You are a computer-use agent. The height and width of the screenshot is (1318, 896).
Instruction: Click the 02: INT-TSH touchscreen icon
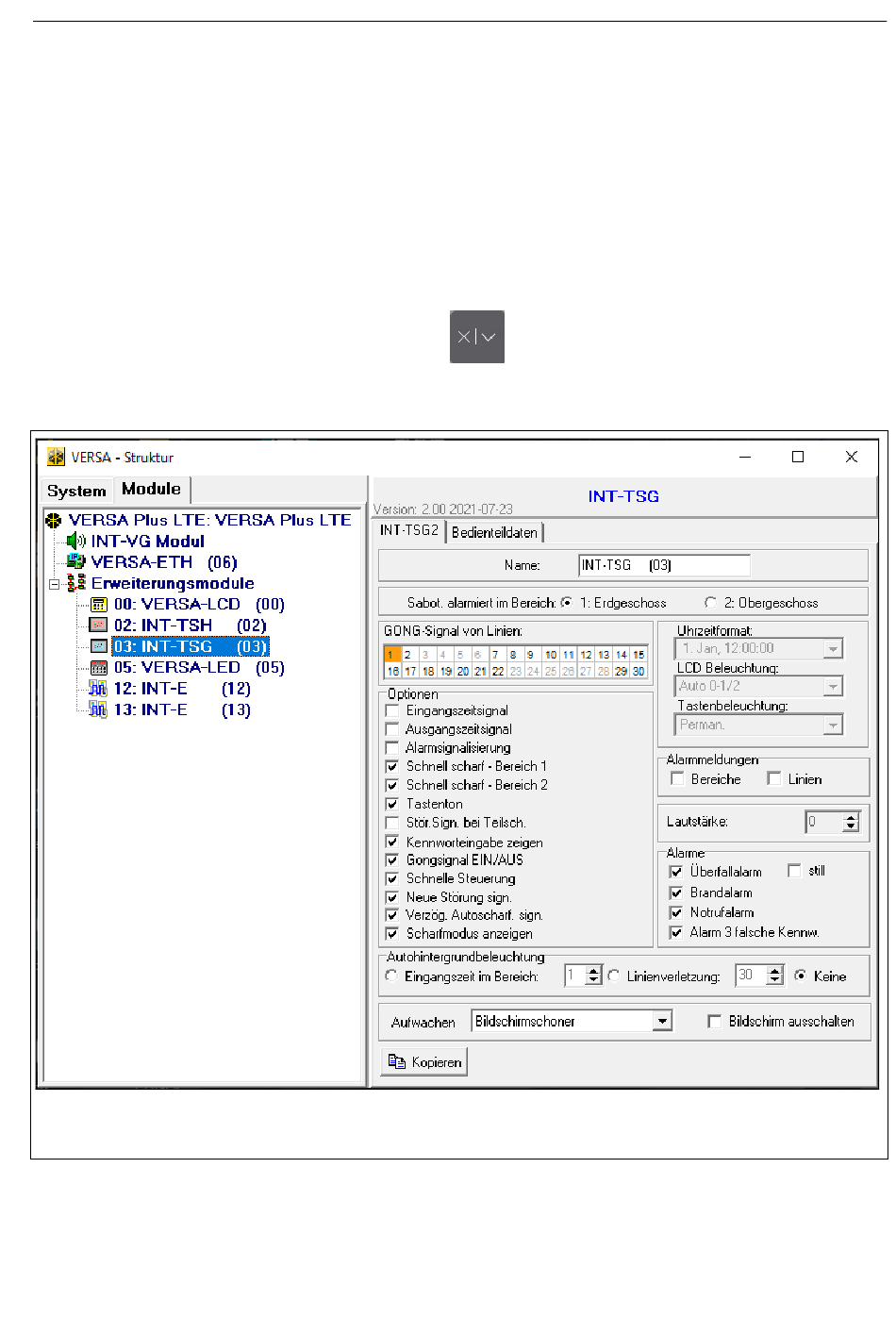click(x=99, y=626)
